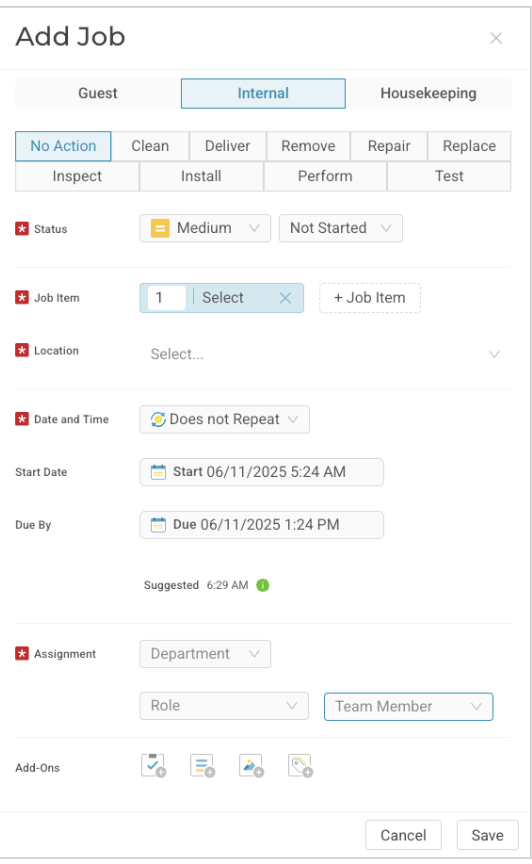Switch to the Guest tab
Screen dimensions: 532x864
pyautogui.click(x=98, y=93)
